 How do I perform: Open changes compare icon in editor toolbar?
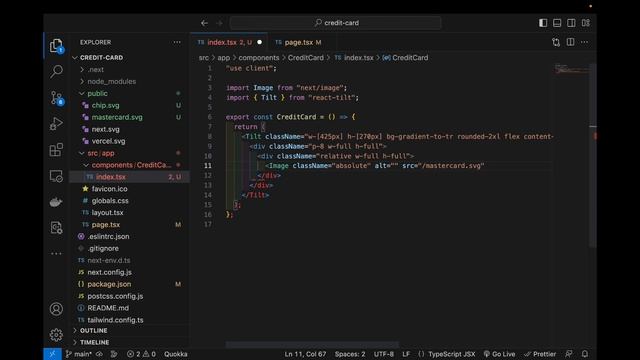coord(556,42)
